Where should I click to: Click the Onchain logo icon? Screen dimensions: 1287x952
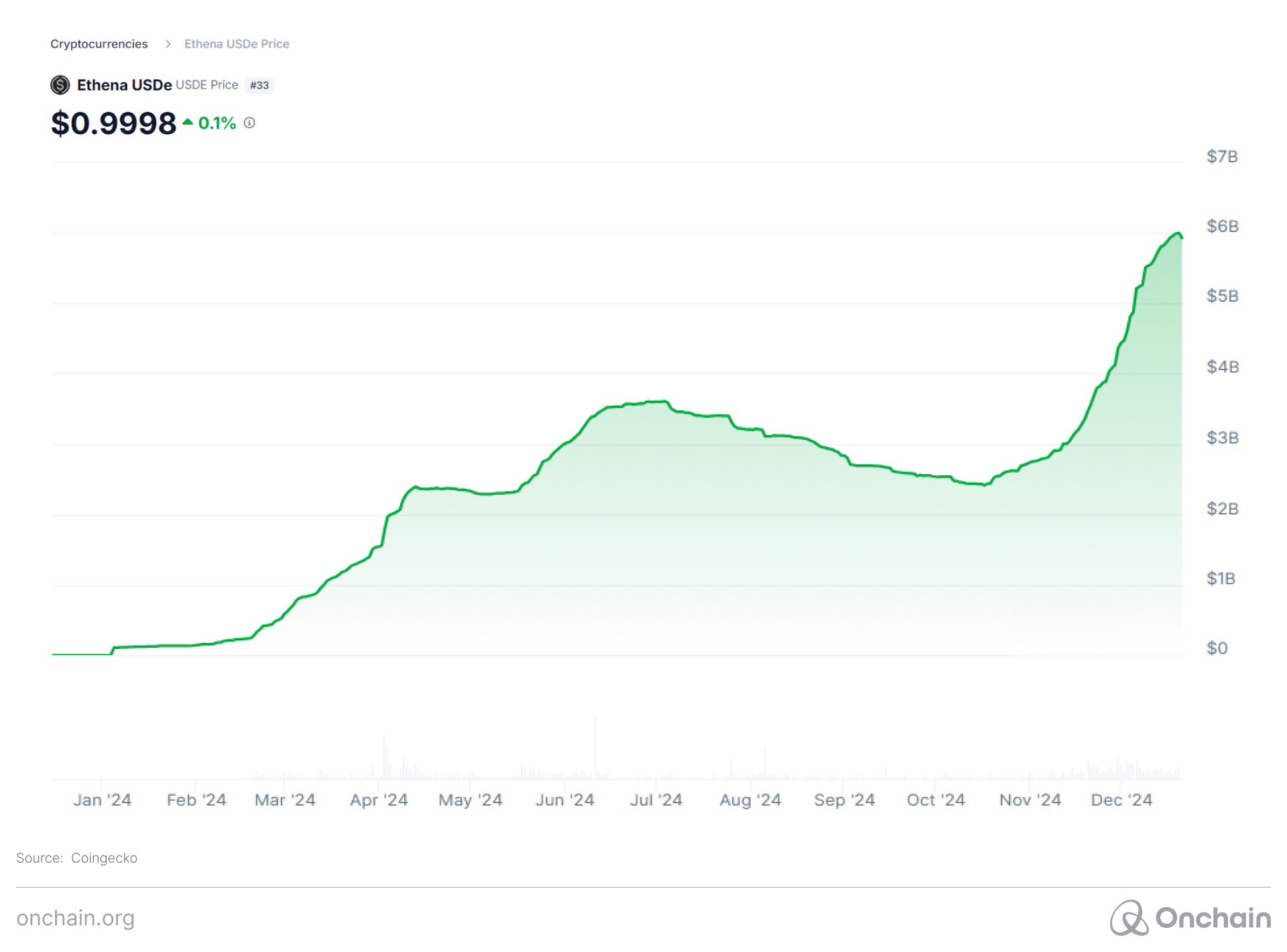pos(1129,918)
